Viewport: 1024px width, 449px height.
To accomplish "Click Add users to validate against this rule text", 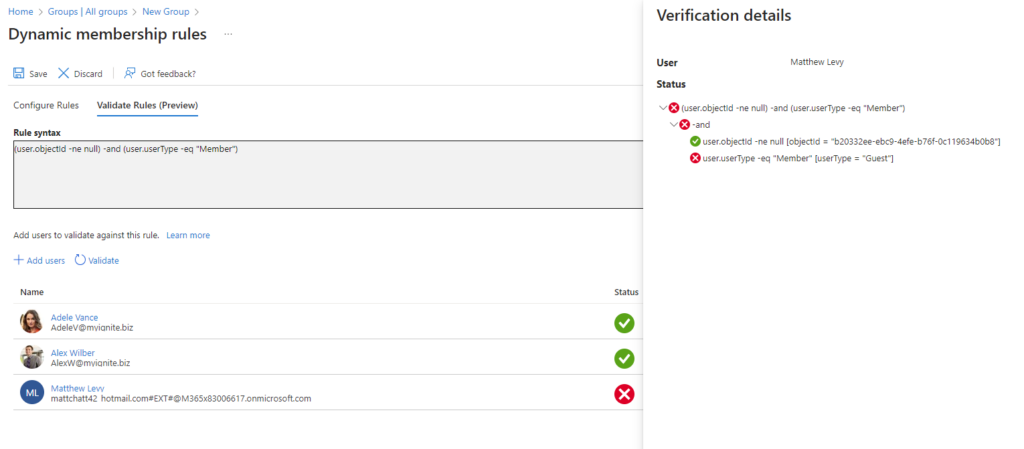I will 86,235.
